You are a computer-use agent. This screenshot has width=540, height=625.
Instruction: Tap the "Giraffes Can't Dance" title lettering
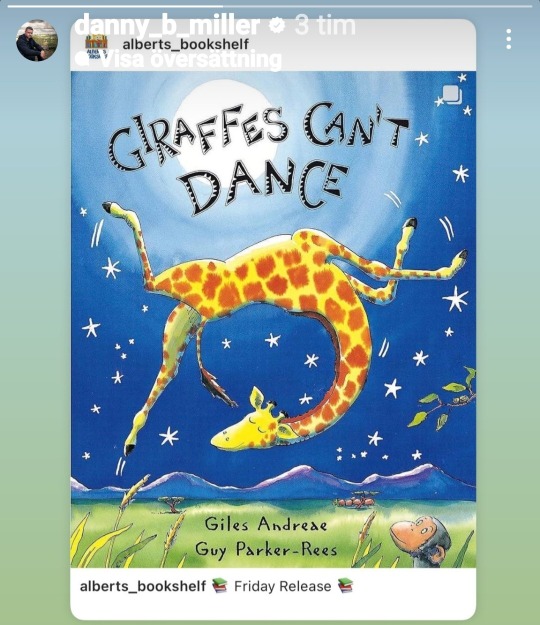pyautogui.click(x=258, y=157)
